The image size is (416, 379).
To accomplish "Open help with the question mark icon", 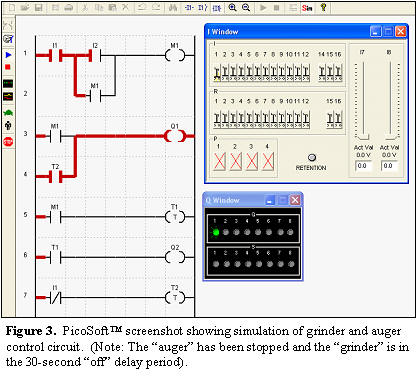I will (323, 8).
